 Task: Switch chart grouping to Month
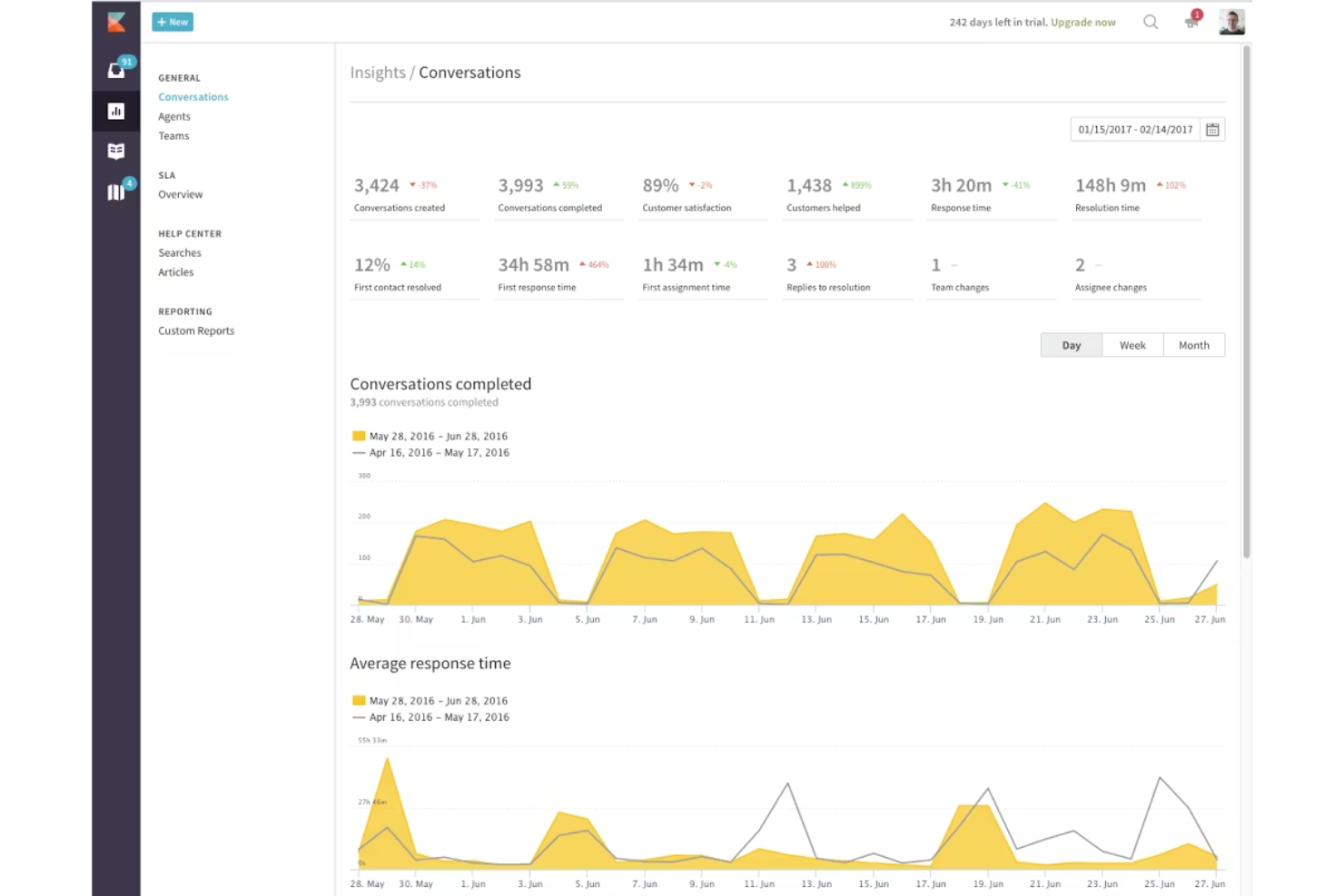pos(1194,345)
